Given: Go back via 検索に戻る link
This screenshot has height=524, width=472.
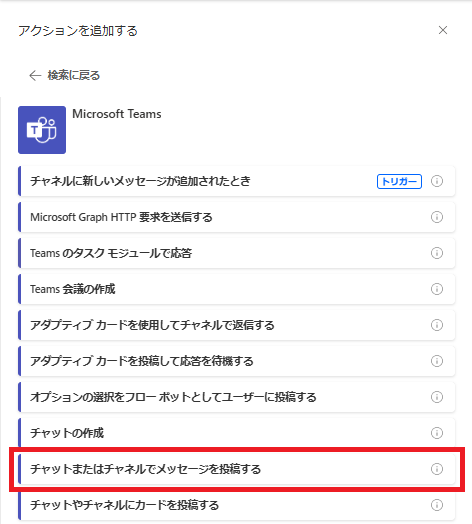Looking at the screenshot, I should 65,76.
